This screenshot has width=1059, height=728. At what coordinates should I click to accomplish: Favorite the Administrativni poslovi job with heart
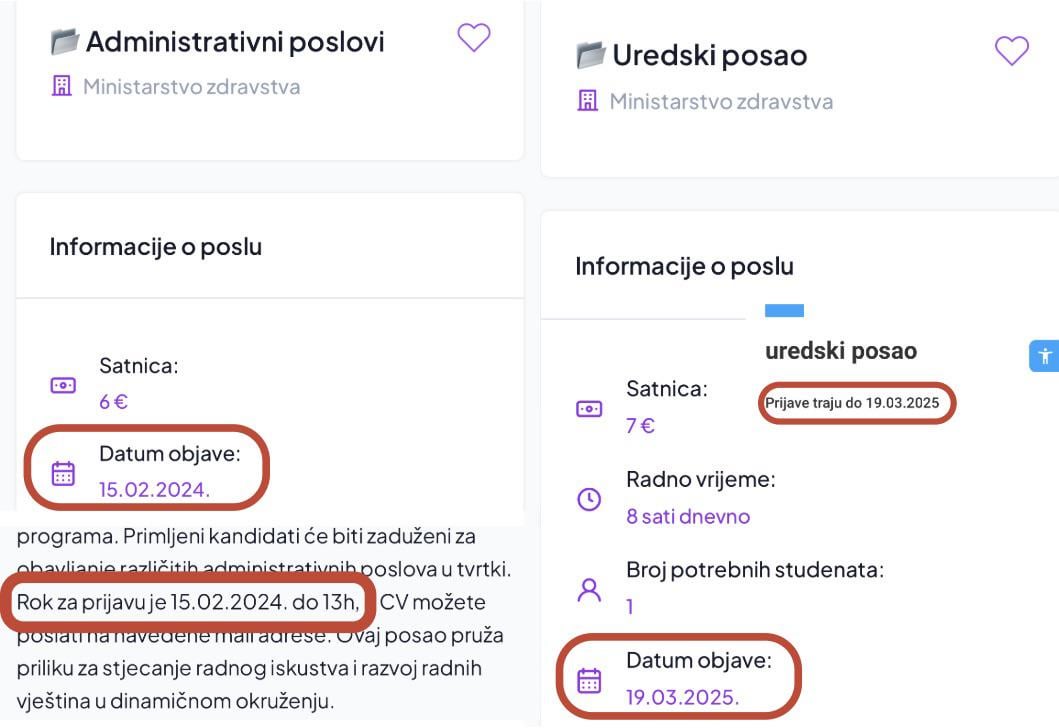473,38
